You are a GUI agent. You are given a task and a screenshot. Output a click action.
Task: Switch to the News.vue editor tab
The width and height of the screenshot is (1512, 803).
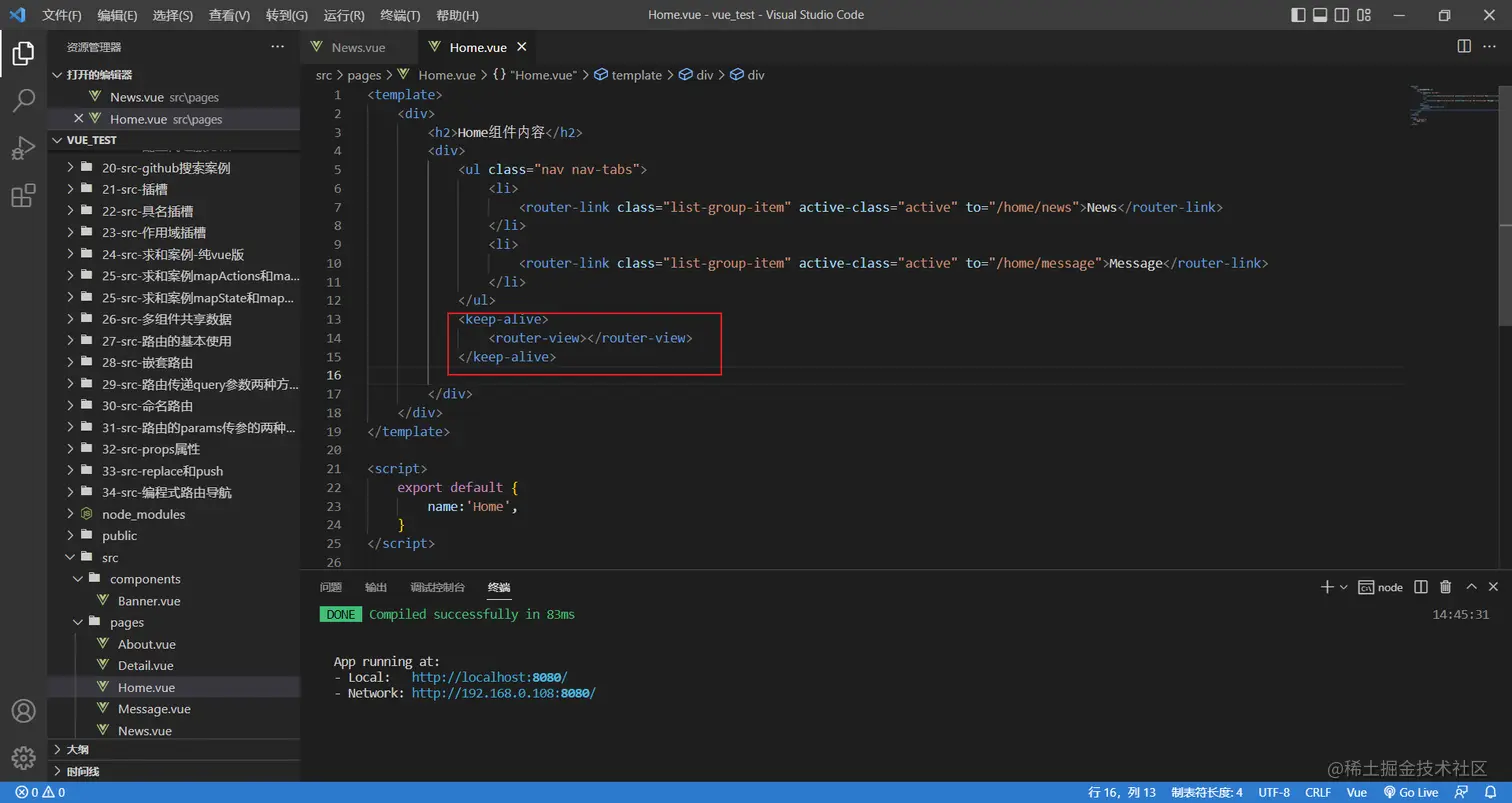(x=358, y=47)
